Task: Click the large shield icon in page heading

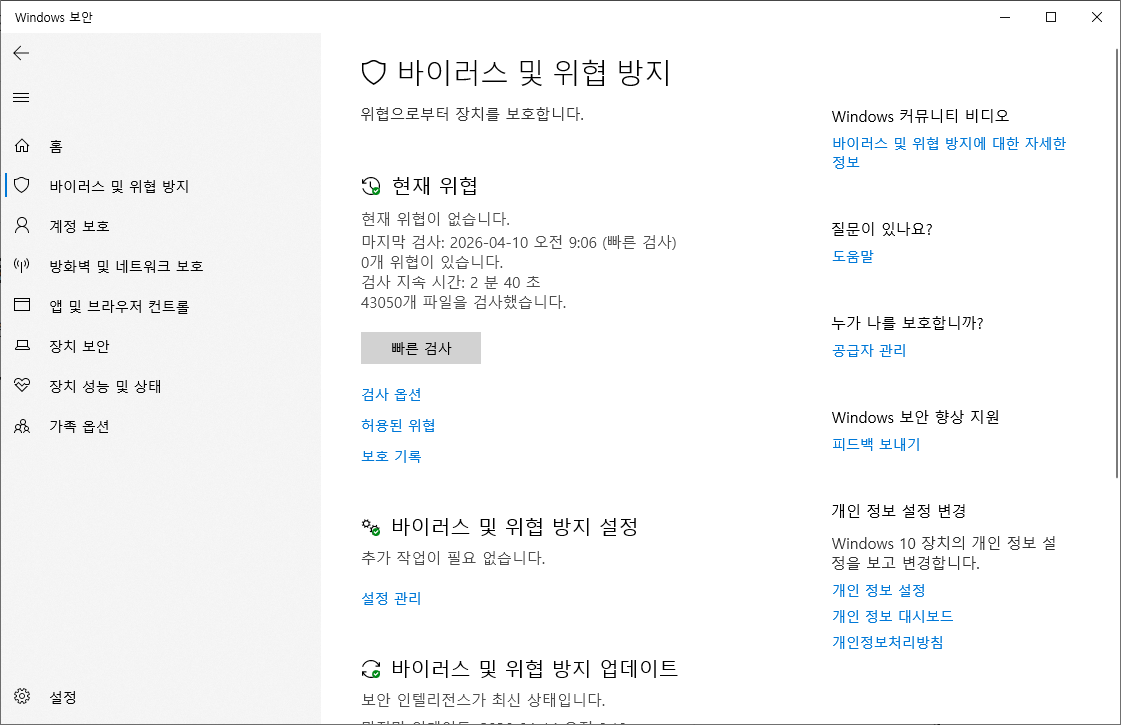Action: click(373, 72)
